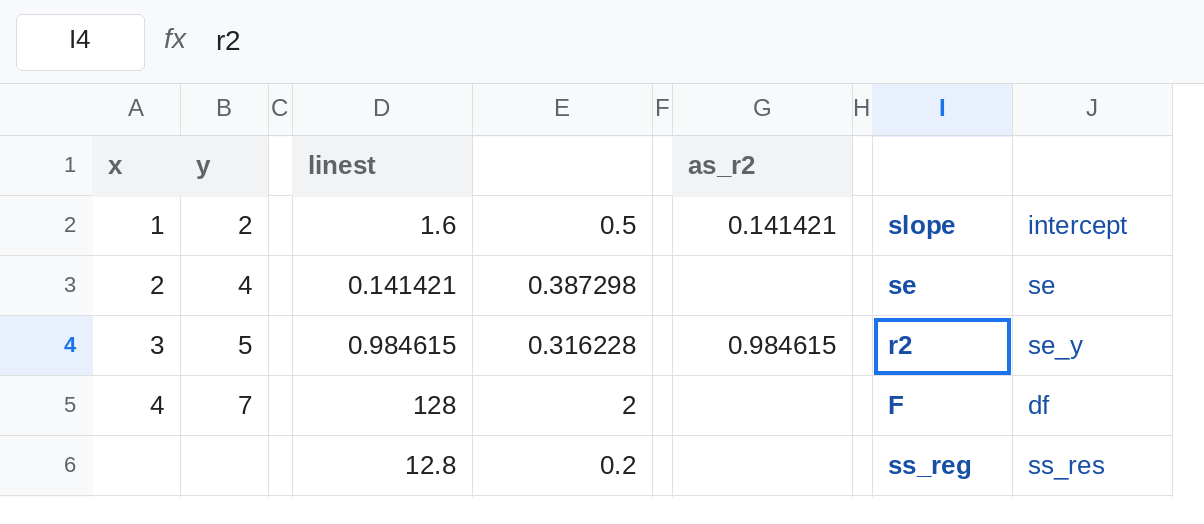Screen dimensions: 1204x524
Task: Click cell A5 with value 4
Action: point(136,405)
